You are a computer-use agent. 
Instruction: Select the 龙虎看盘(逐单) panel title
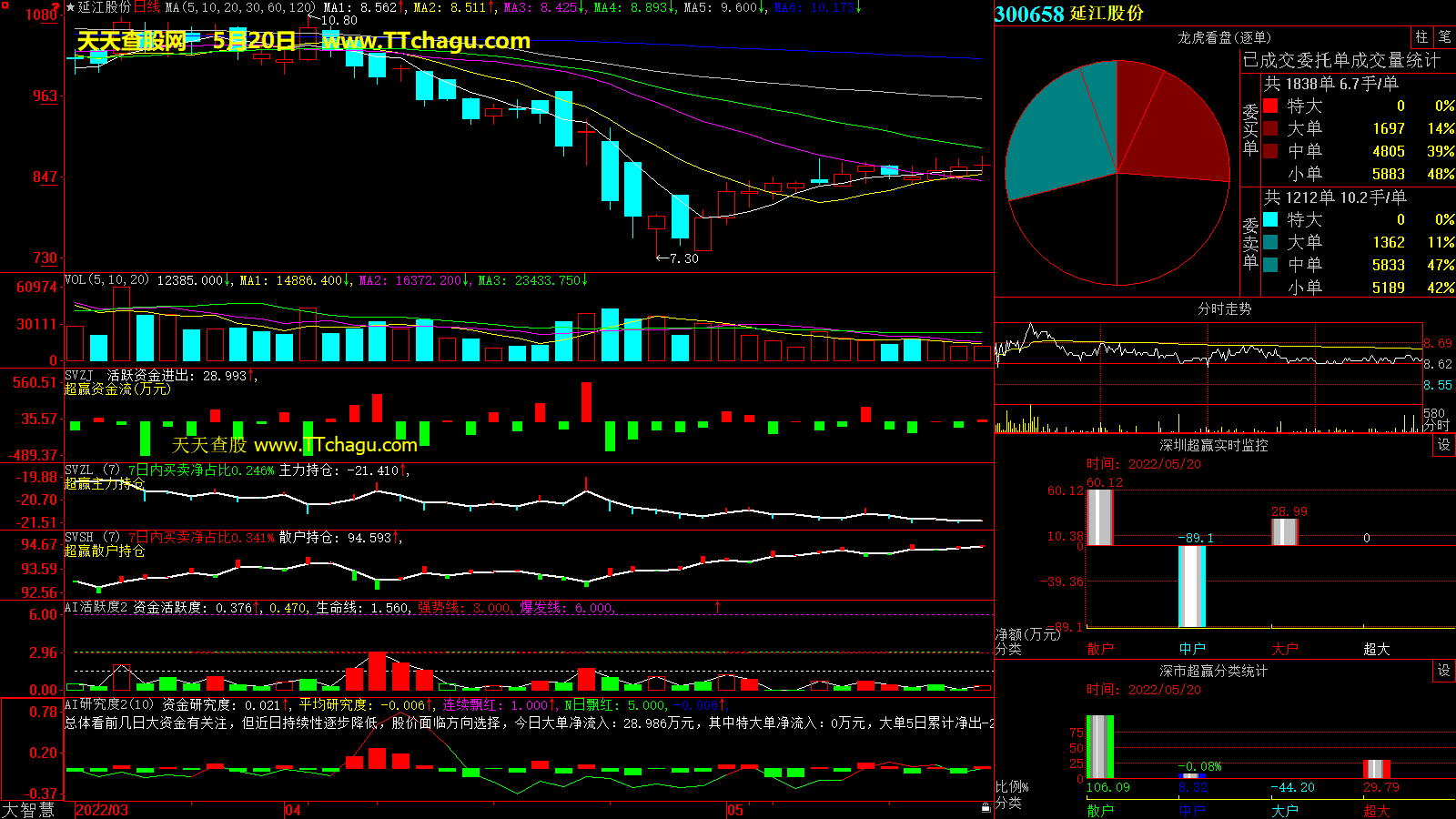point(1224,37)
